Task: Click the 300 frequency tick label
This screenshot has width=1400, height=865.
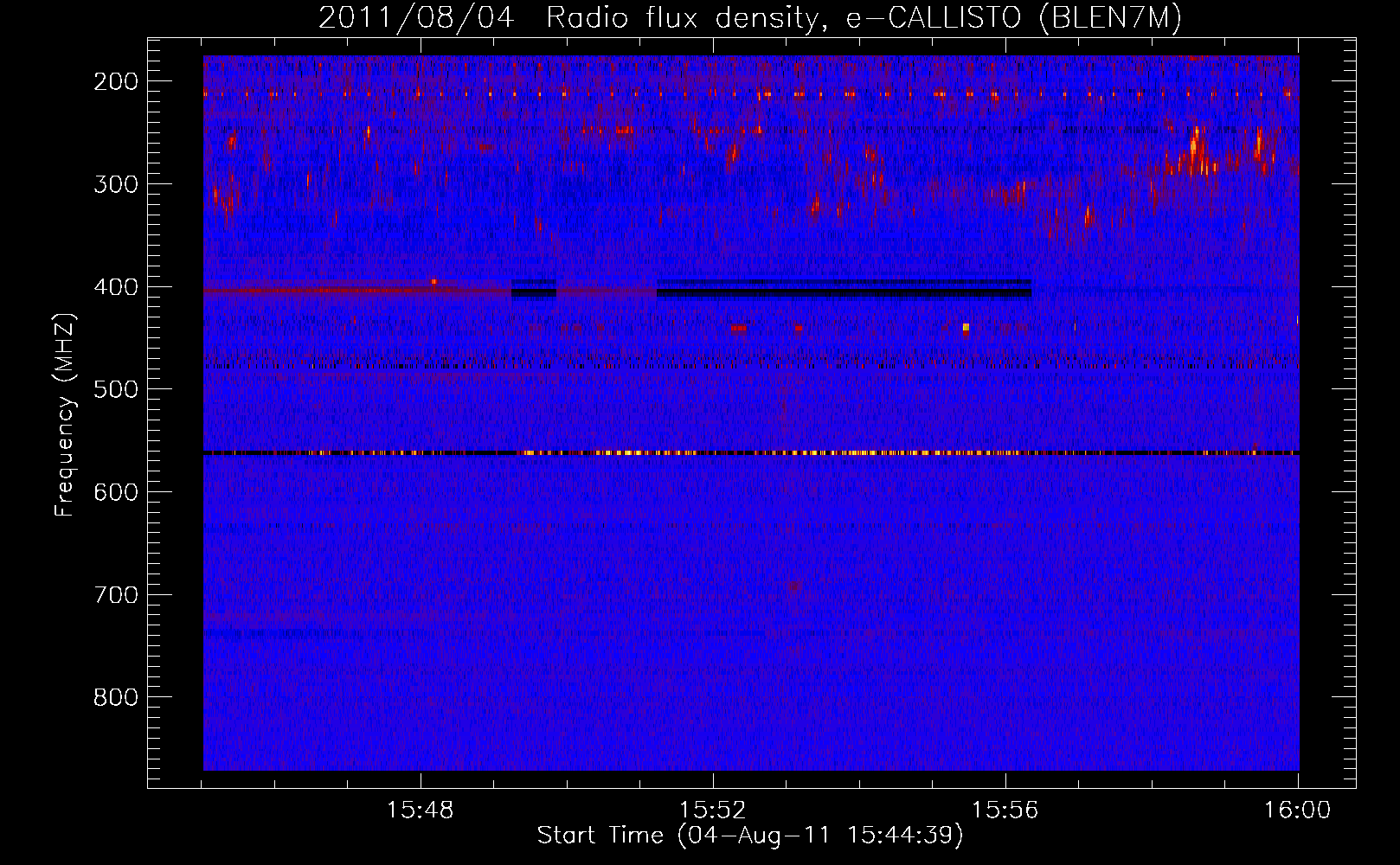Action: (x=115, y=183)
